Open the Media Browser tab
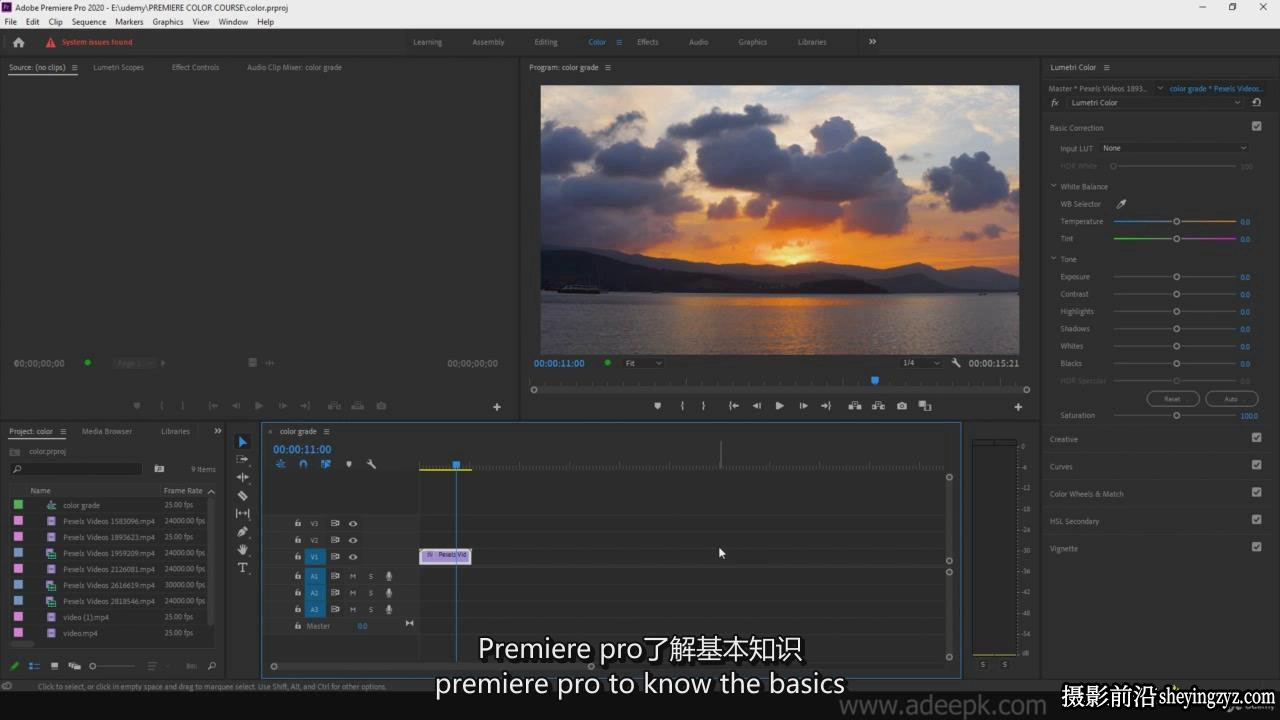This screenshot has height=720, width=1280. pyautogui.click(x=107, y=431)
